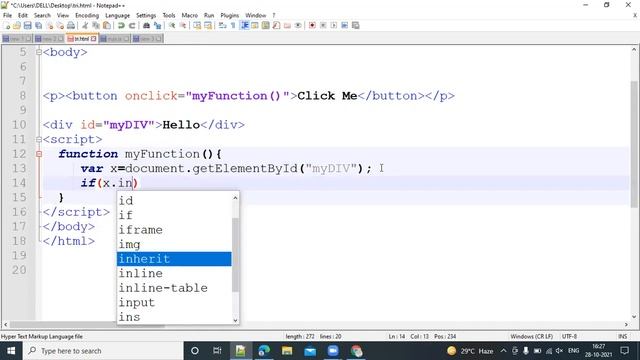
Task: Close the tri.html tab
Action: click(x=93, y=38)
